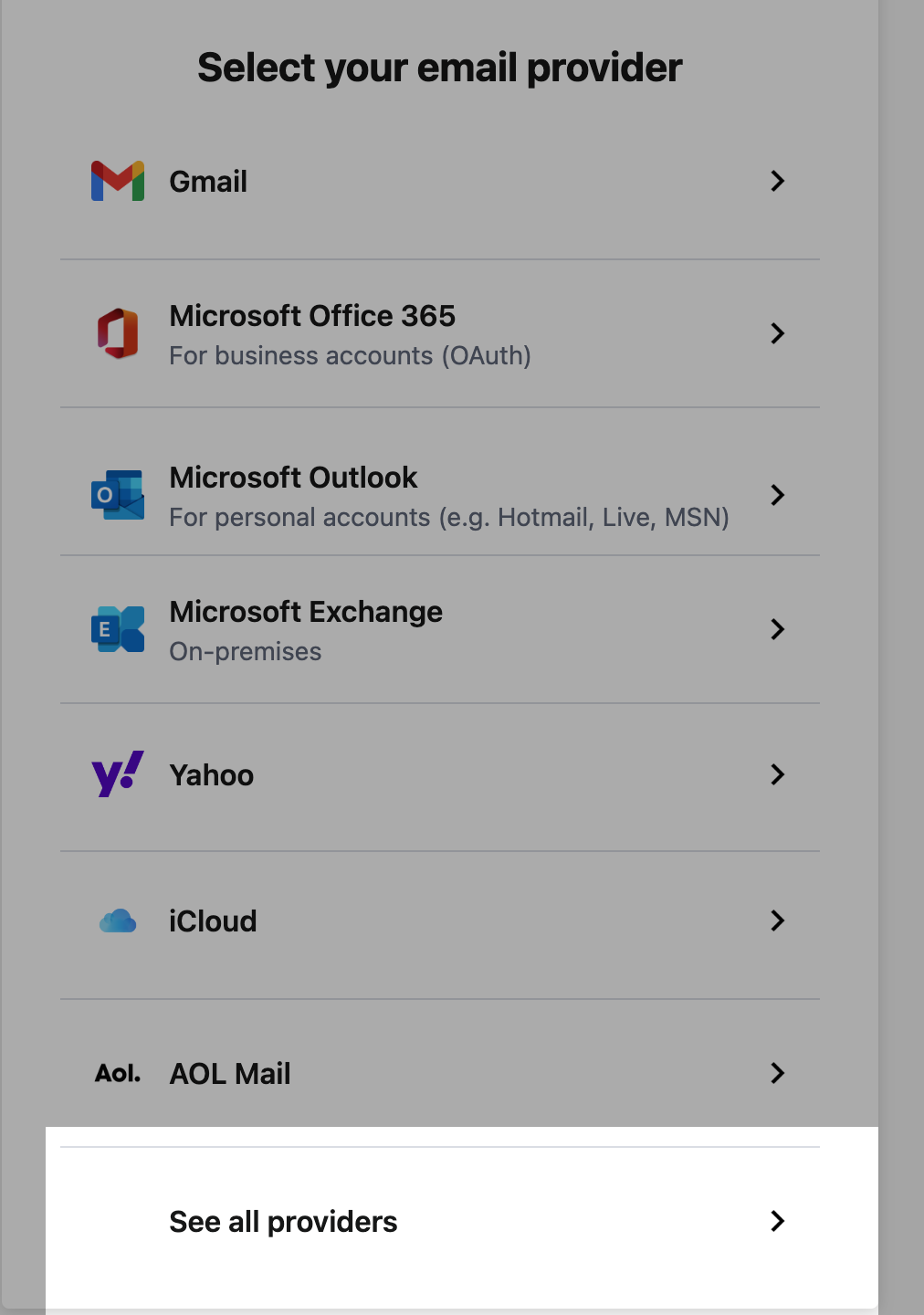
Task: Open the iCloud row chevron
Action: (777, 920)
